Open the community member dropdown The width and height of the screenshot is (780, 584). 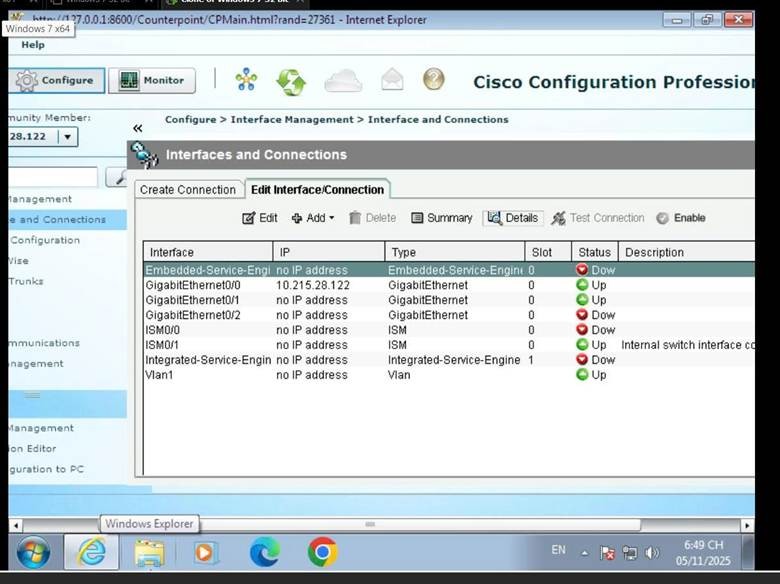68,138
